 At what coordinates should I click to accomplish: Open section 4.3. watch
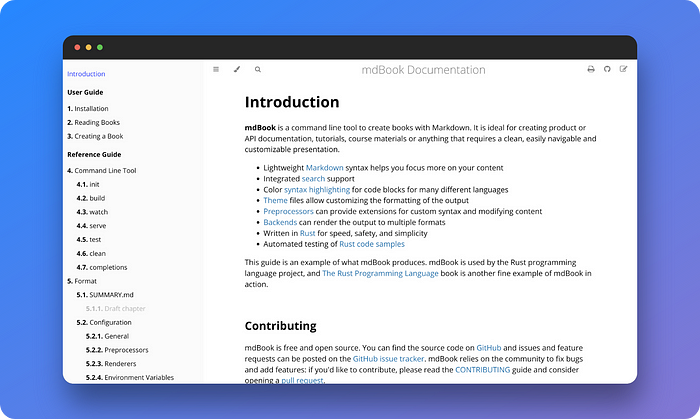[92, 212]
